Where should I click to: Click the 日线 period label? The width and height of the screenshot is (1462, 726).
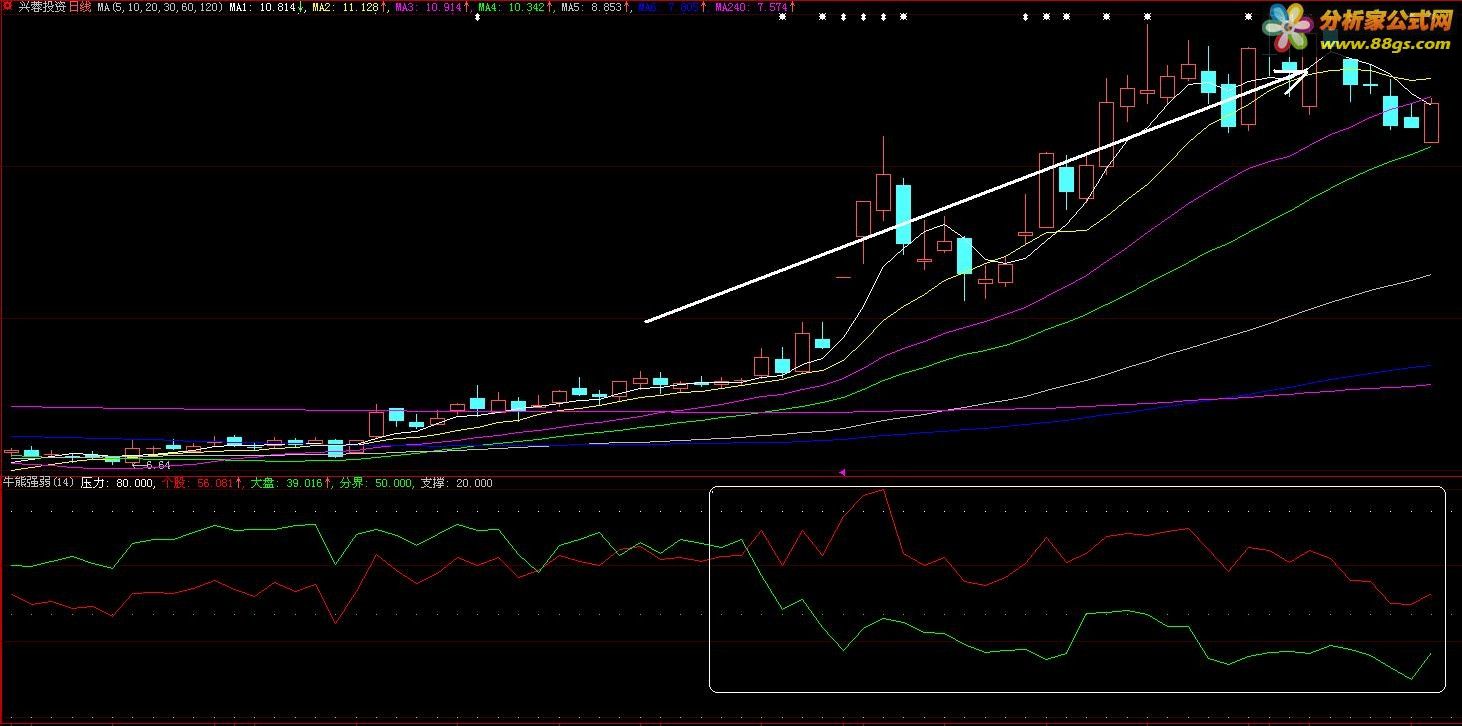pyautogui.click(x=79, y=7)
